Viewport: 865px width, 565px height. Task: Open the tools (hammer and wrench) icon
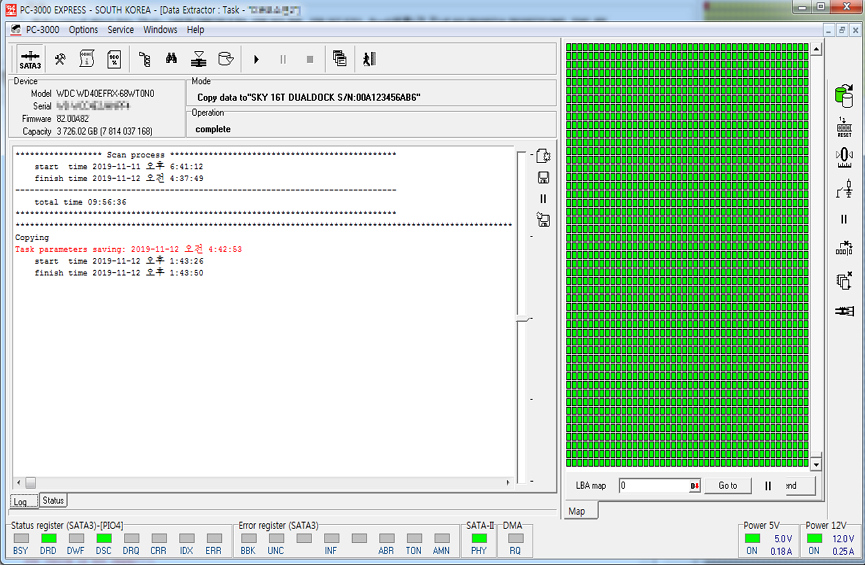[x=60, y=59]
